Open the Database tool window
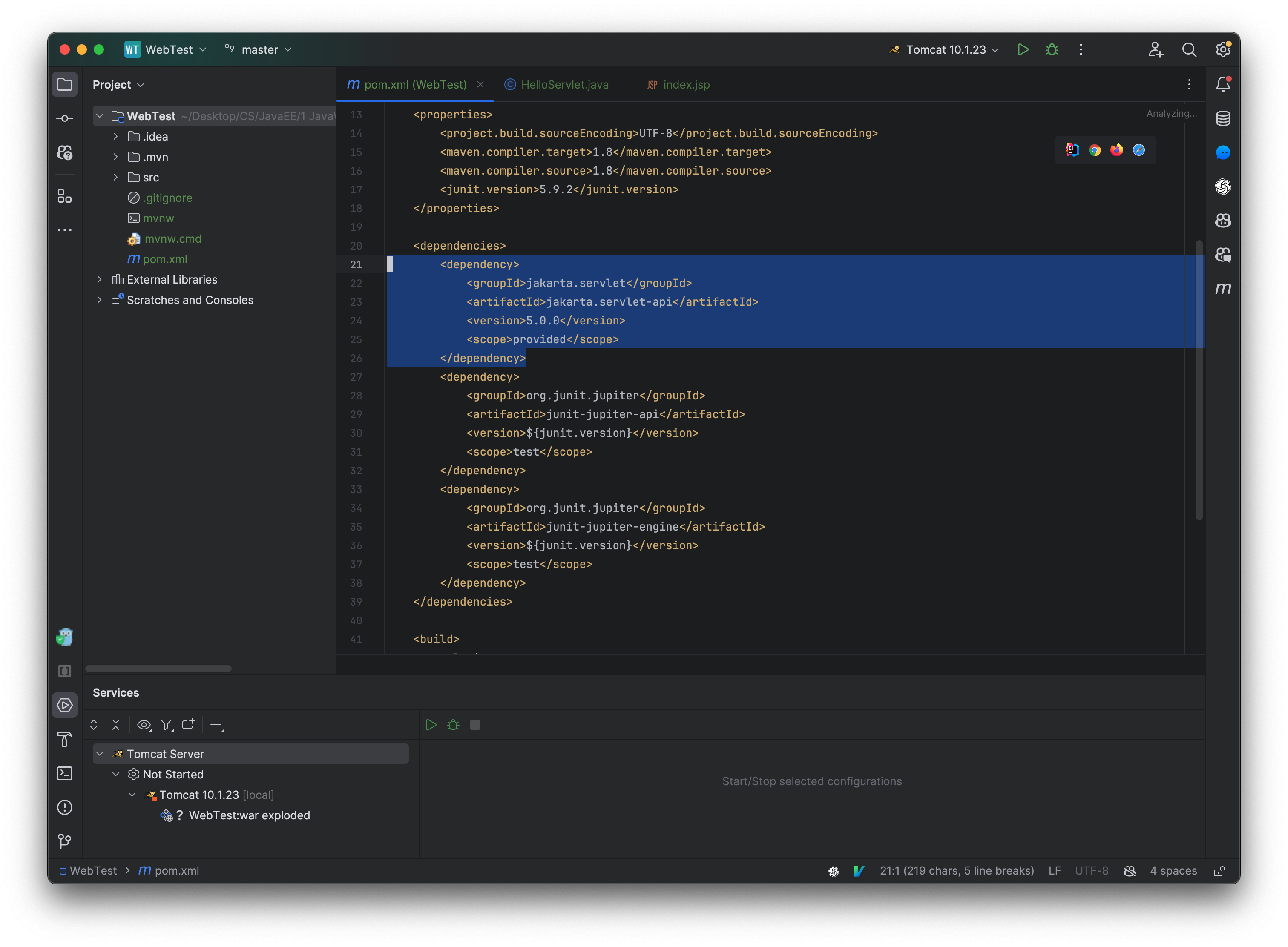This screenshot has width=1288, height=947. pyautogui.click(x=1223, y=119)
